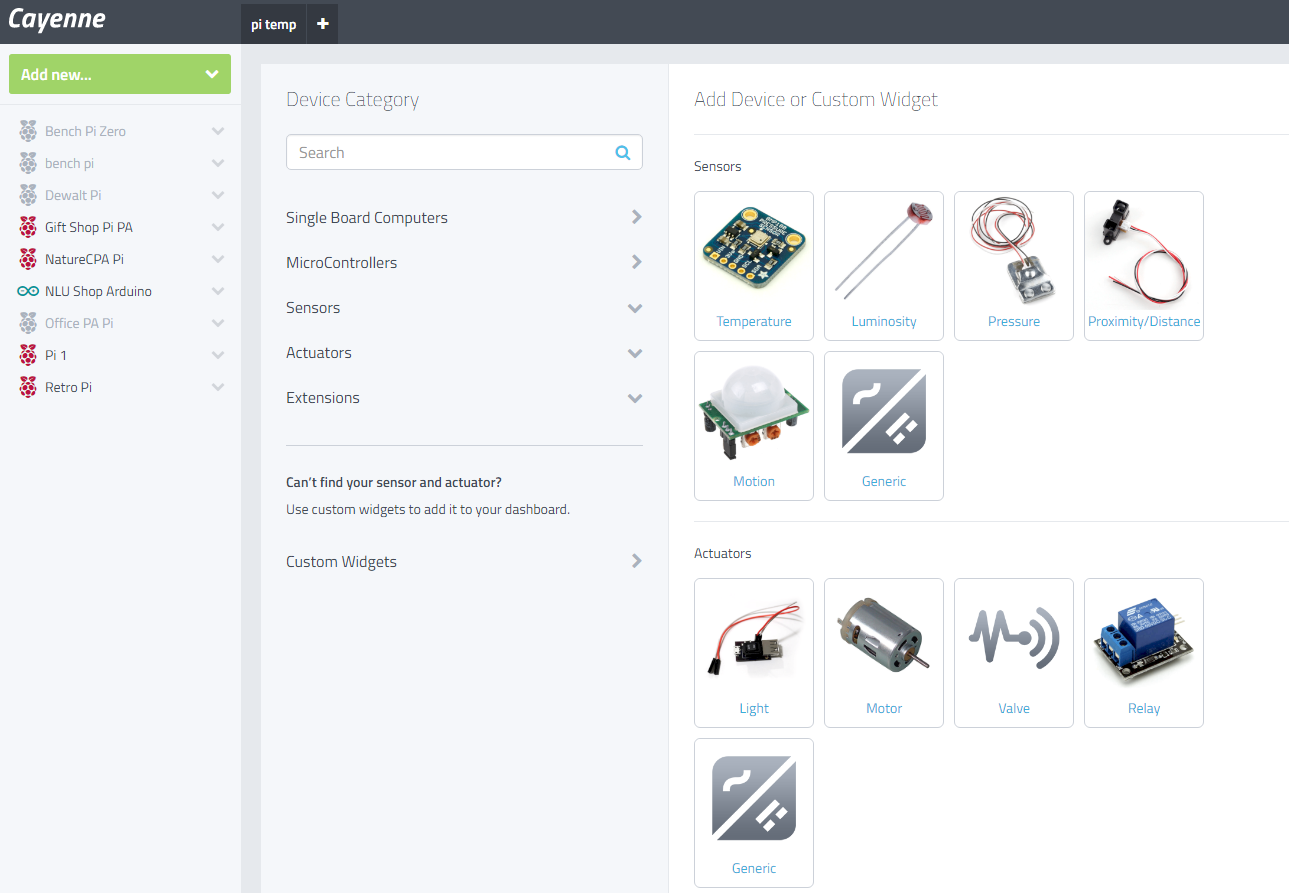Open Single Board Computers category
The height and width of the screenshot is (893, 1289).
point(367,218)
